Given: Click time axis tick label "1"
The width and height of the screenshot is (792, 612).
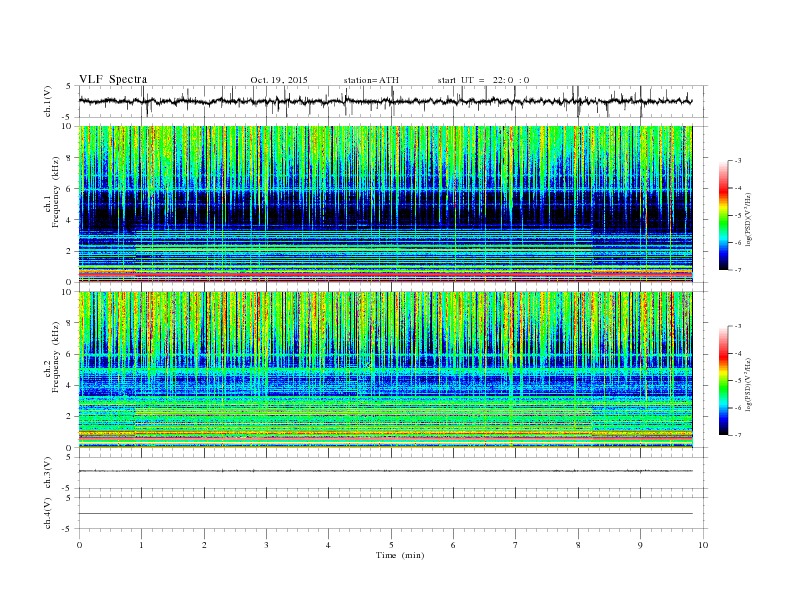Looking at the screenshot, I should pyautogui.click(x=142, y=545).
